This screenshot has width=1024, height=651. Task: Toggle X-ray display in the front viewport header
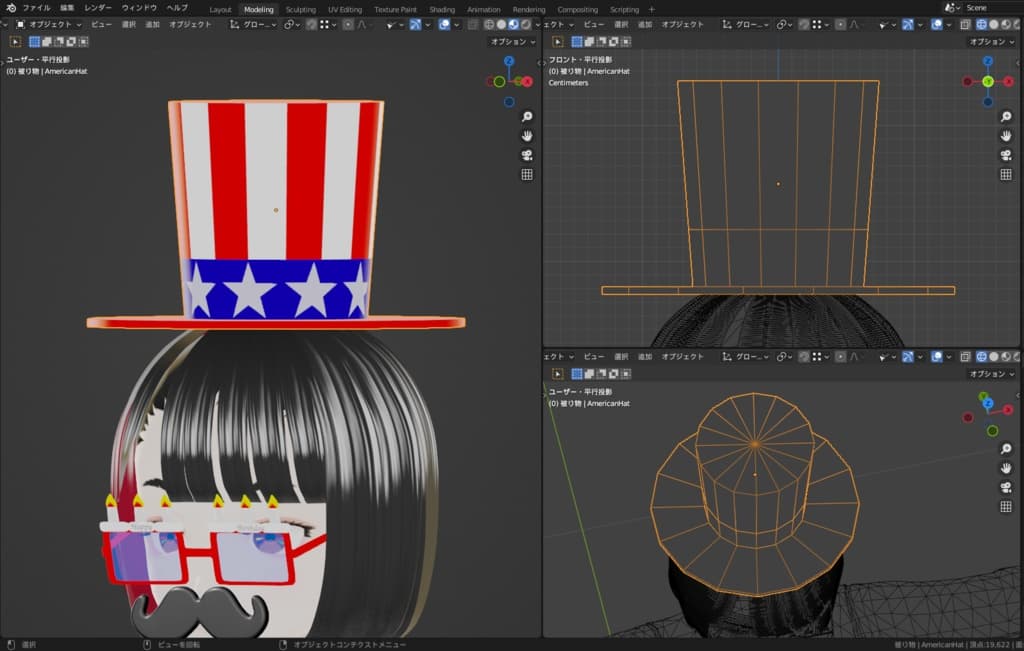point(965,24)
